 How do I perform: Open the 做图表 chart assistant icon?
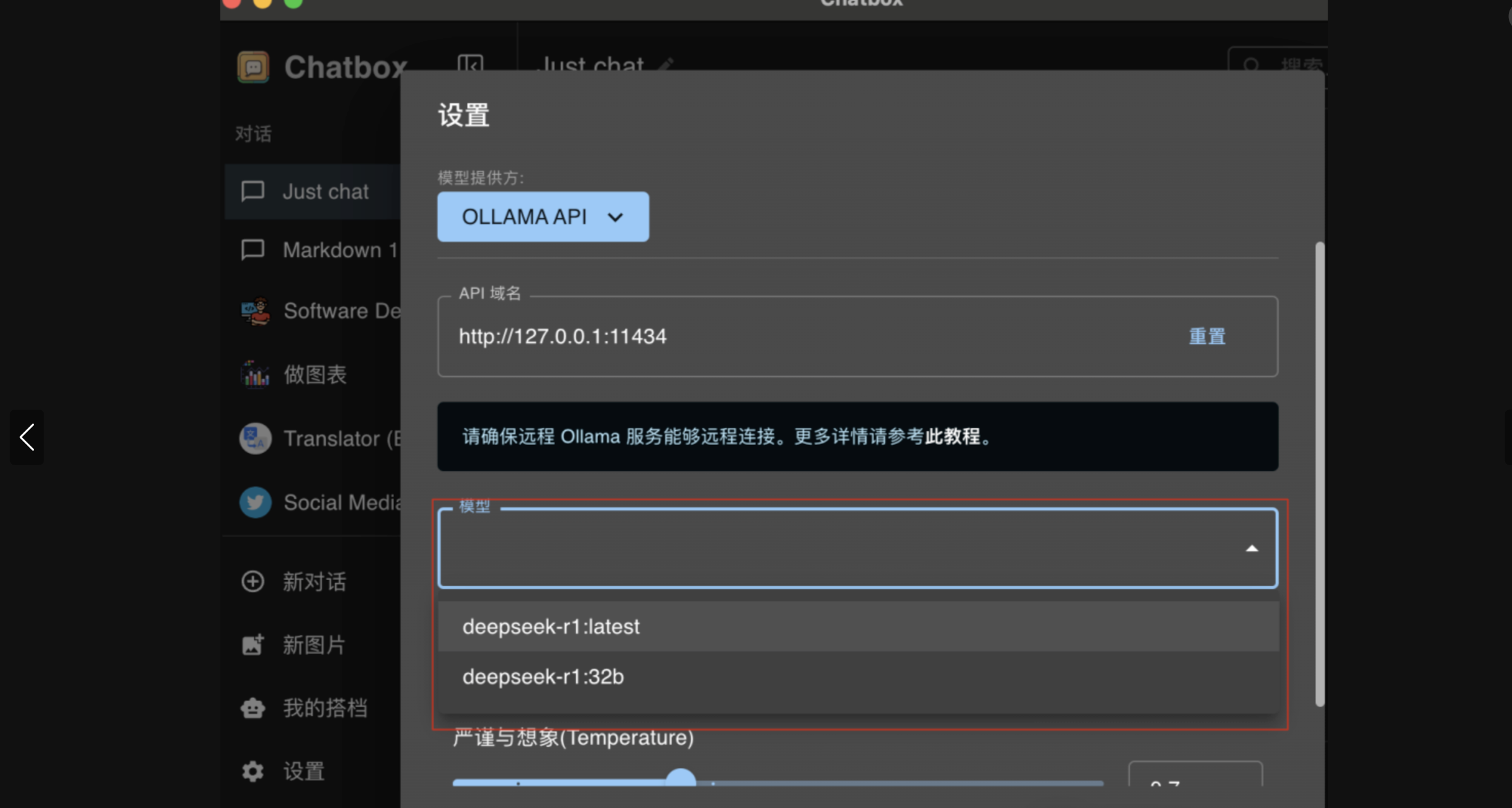253,374
